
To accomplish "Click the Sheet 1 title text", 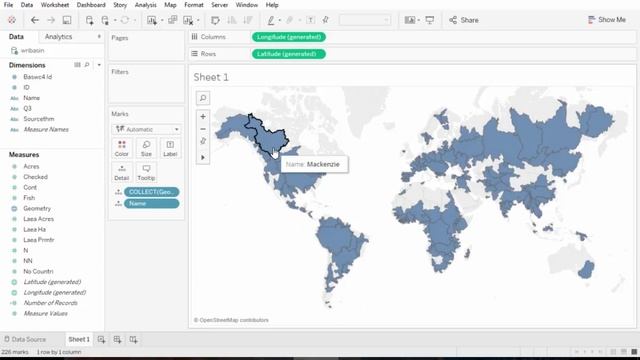I will tap(211, 77).
